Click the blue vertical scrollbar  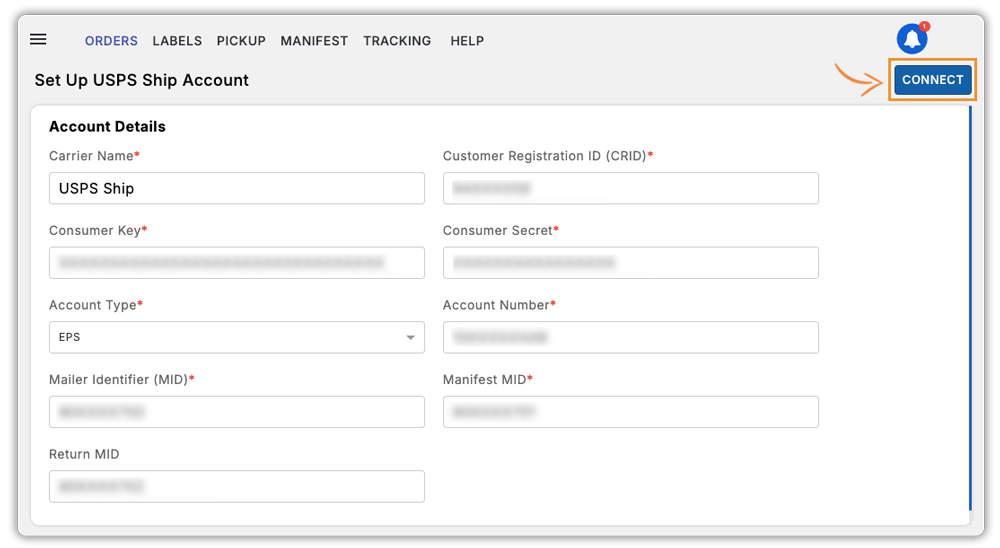[970, 308]
